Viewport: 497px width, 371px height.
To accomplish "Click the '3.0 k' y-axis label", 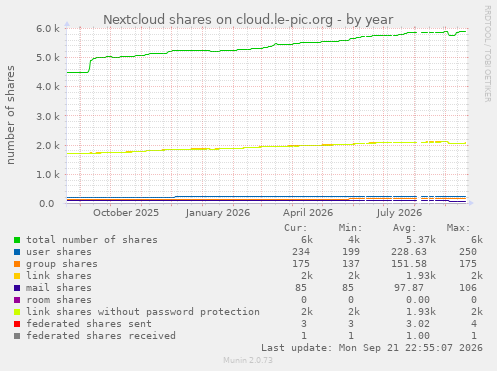I will pyautogui.click(x=48, y=116).
